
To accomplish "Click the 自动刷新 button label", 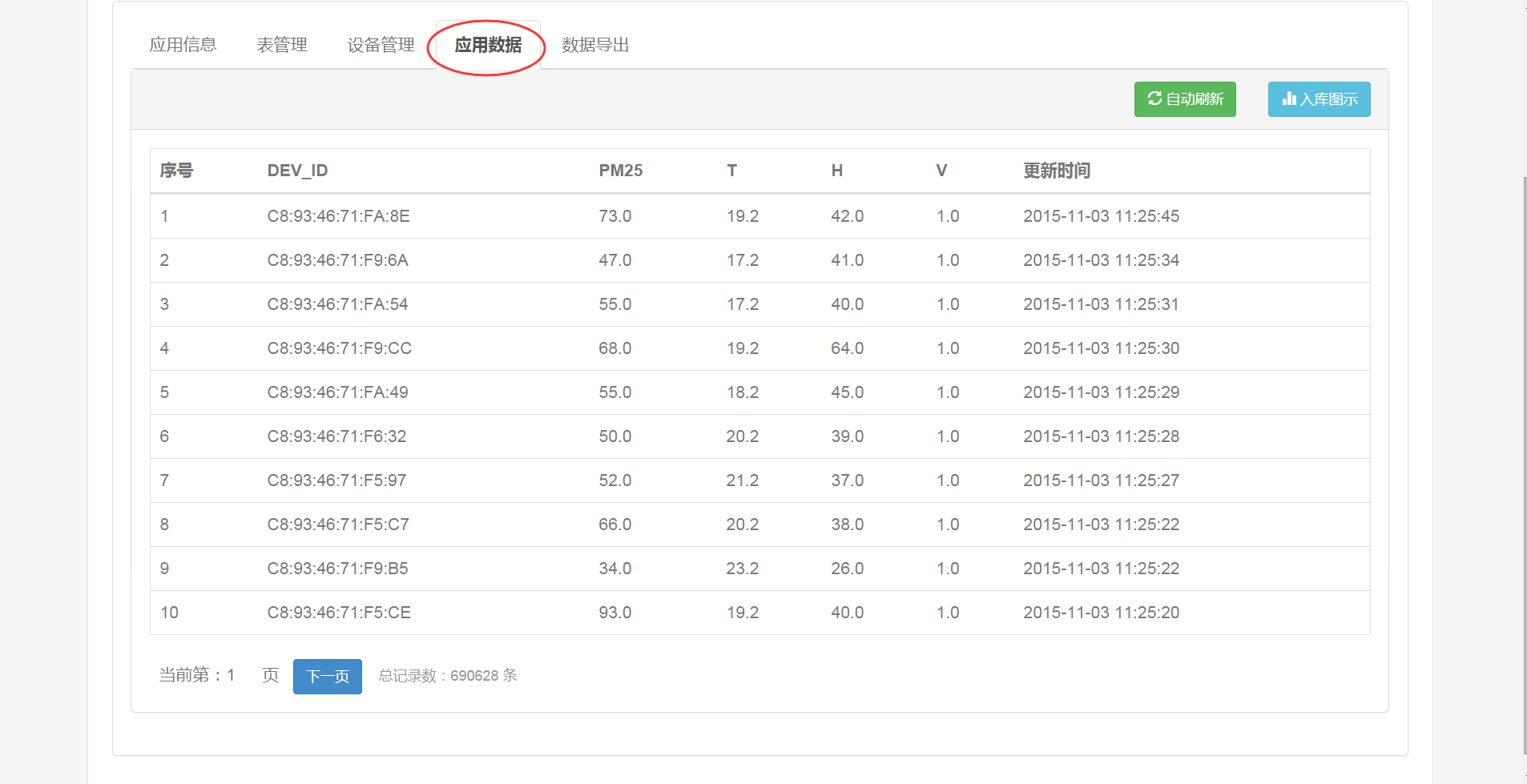I will tap(1195, 99).
